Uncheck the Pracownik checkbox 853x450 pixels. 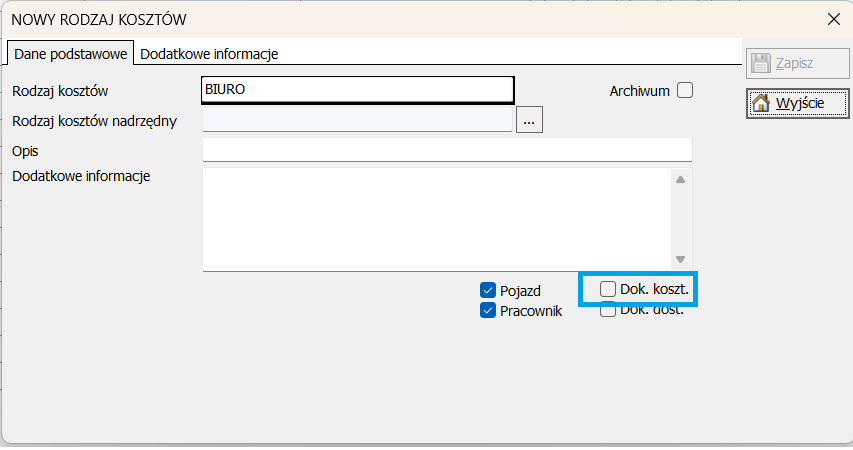(488, 310)
